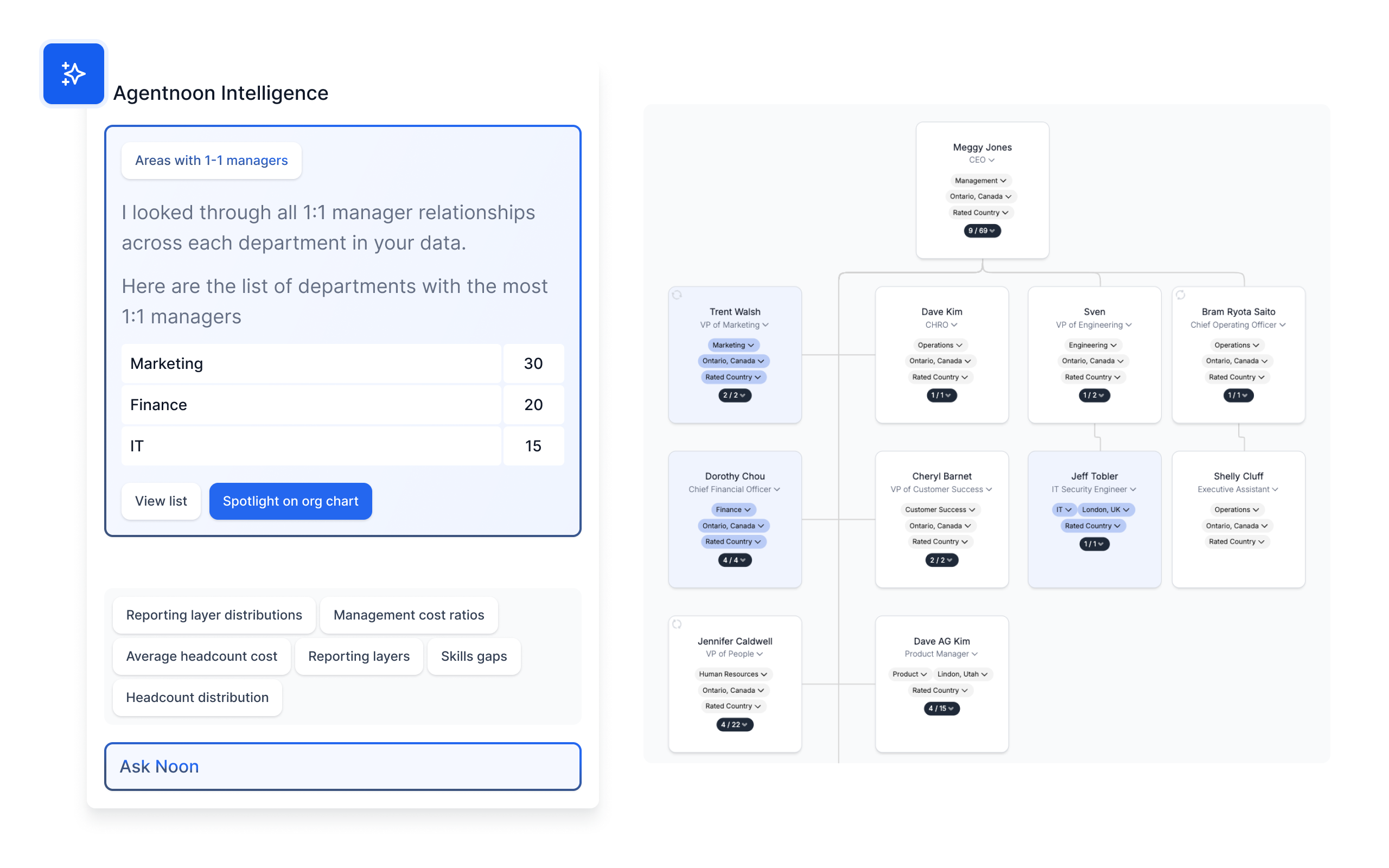Click the Areas with 1-1 managers tag
Viewport: 1389px width, 868px height.
[211, 159]
